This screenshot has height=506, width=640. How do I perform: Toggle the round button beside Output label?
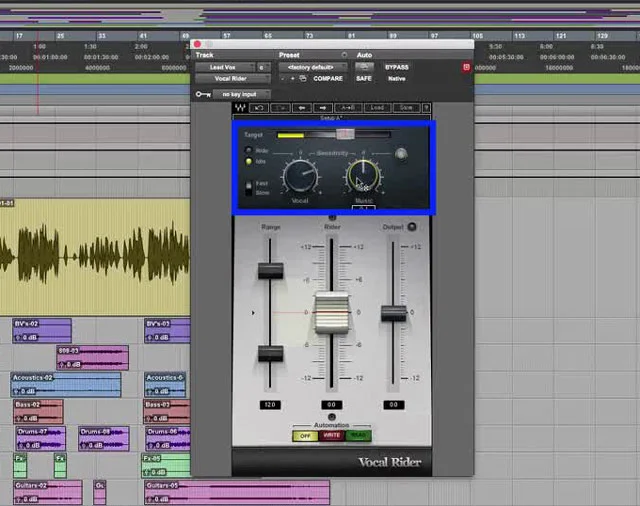click(412, 226)
